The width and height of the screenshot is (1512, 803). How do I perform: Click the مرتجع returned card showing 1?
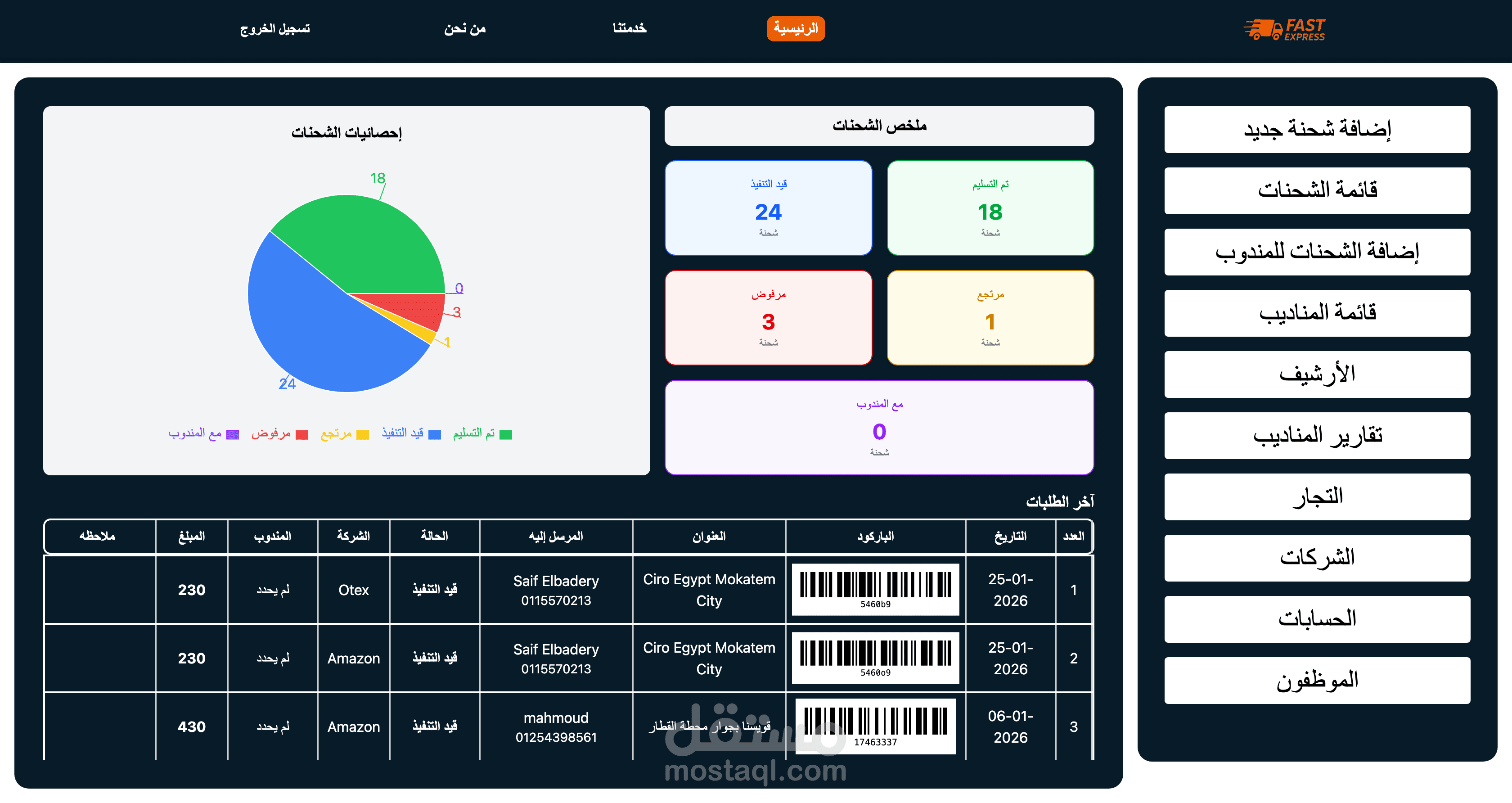[x=990, y=318]
